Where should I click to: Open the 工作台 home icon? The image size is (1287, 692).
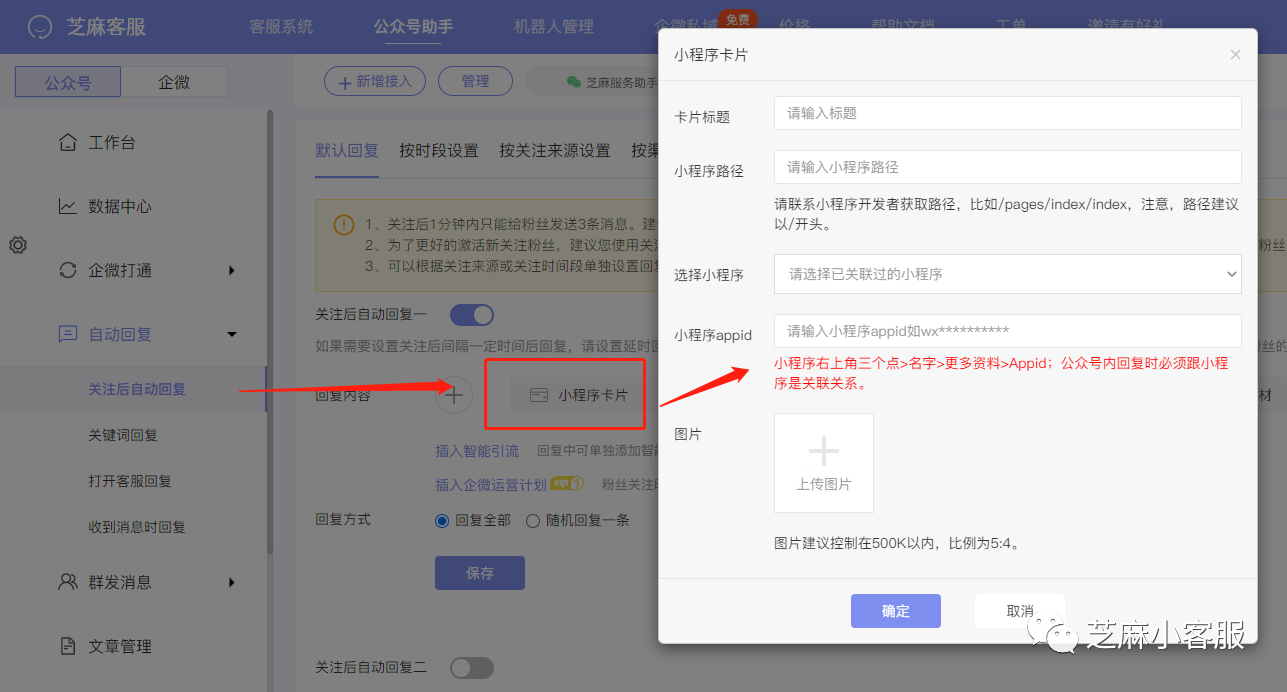(67, 142)
